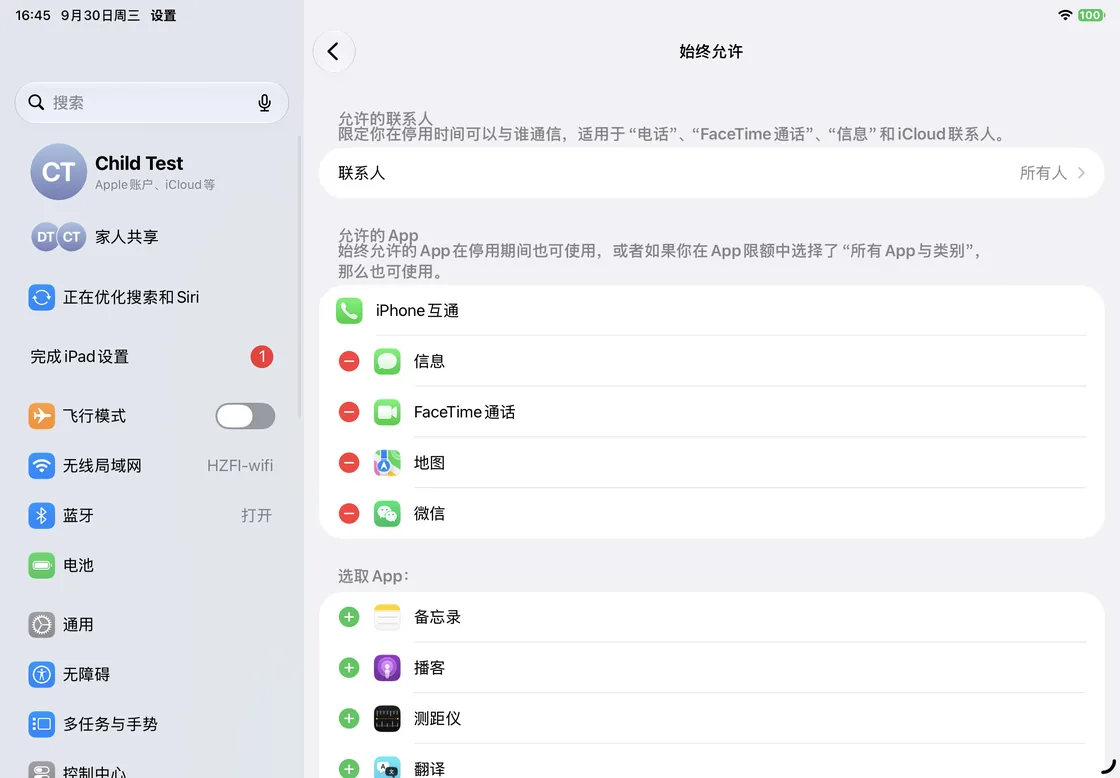Viewport: 1120px width, 778px height.
Task: Click the DT CT family avatars
Action: [x=59, y=236]
